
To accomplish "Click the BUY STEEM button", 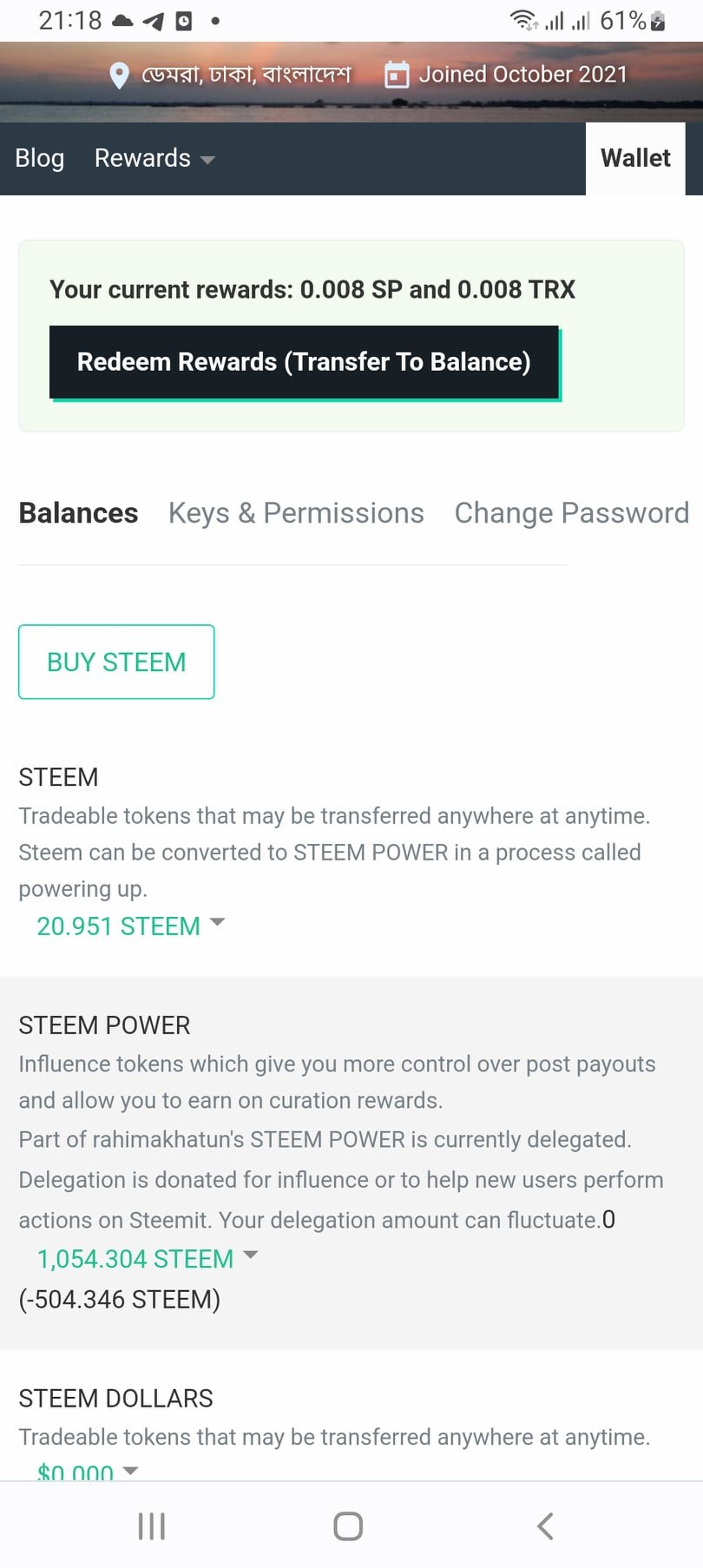I will click(116, 662).
